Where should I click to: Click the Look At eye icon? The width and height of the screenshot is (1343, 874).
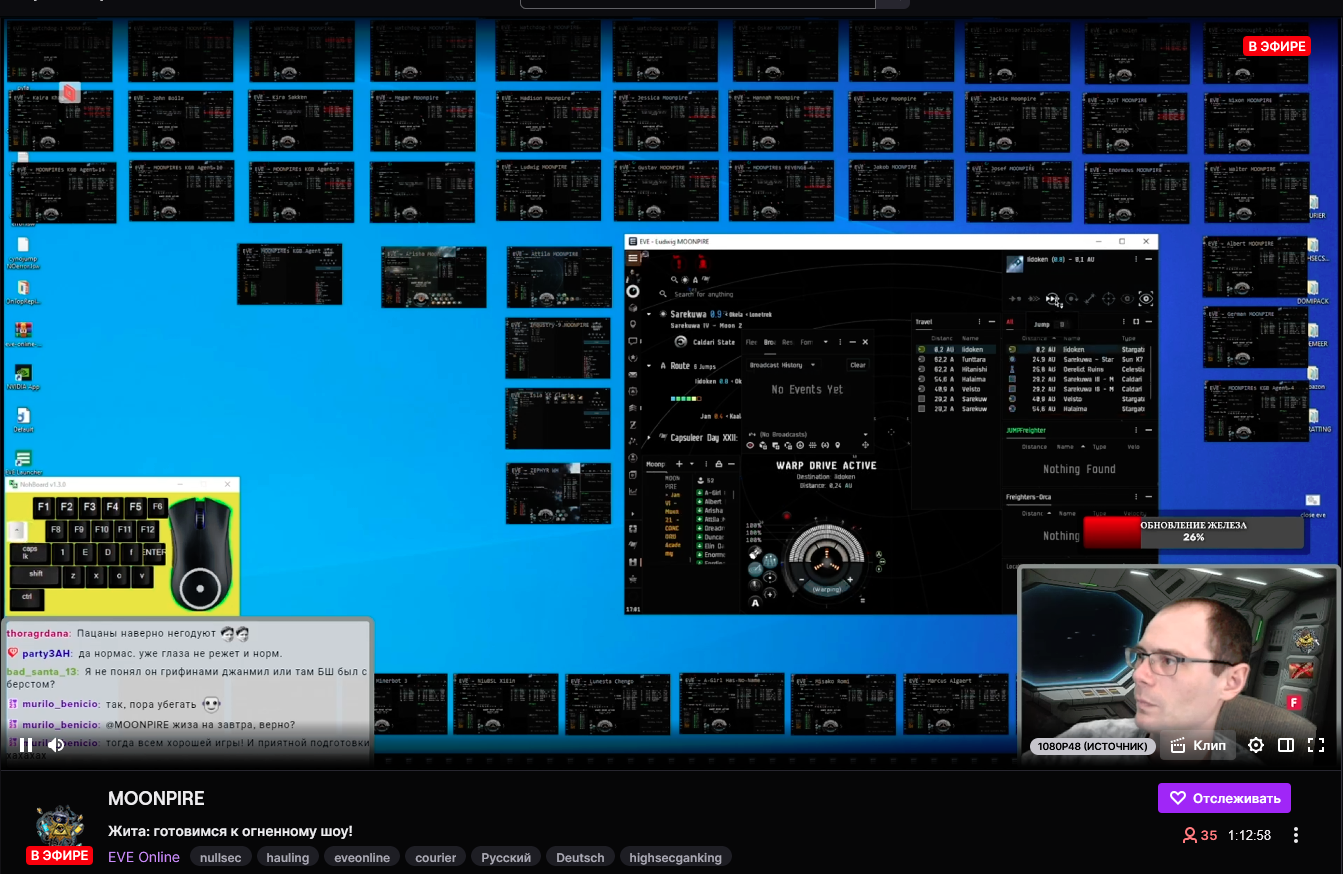coord(1127,299)
